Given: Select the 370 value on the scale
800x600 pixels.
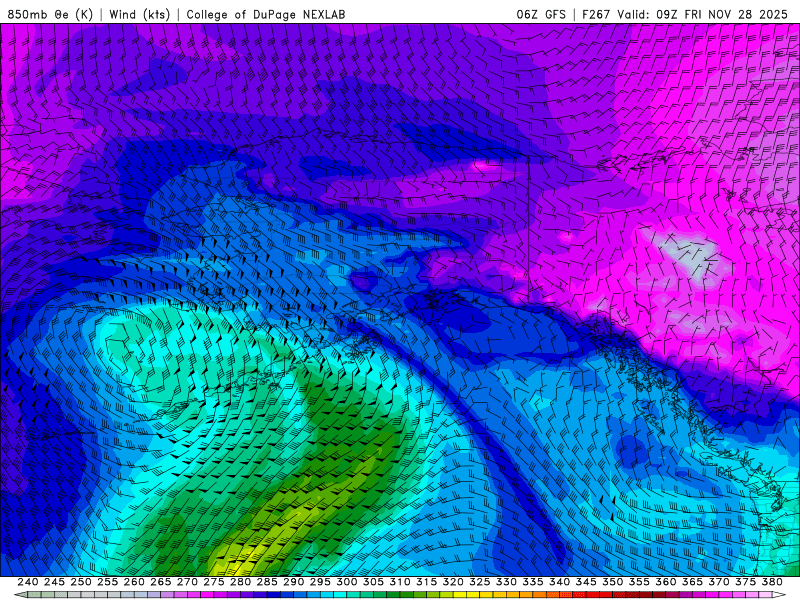Looking at the screenshot, I should tap(719, 582).
